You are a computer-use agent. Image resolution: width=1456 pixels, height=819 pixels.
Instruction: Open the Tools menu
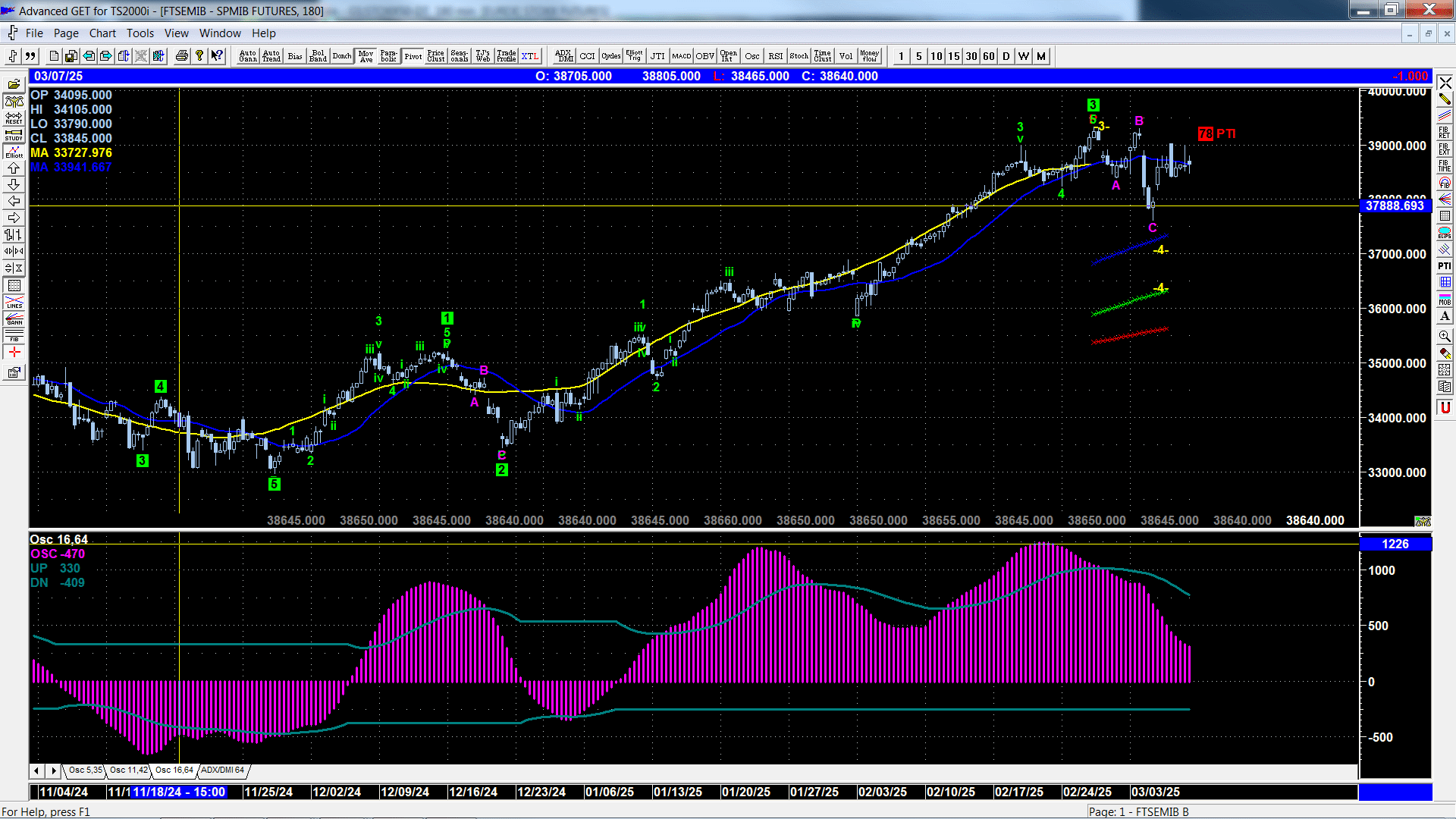[x=140, y=33]
